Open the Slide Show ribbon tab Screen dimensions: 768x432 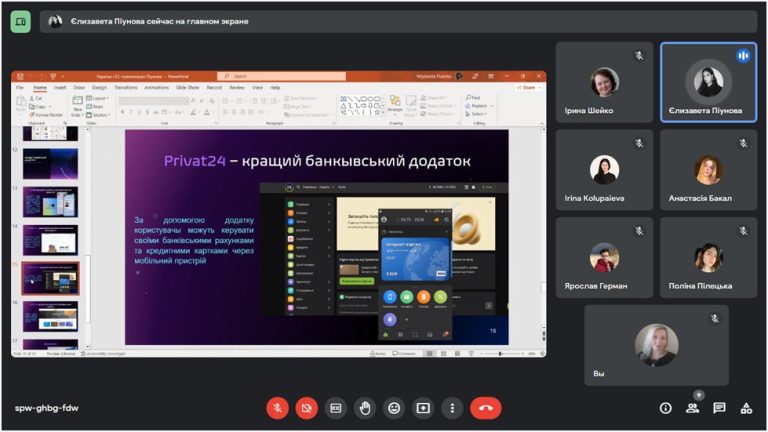pos(188,88)
